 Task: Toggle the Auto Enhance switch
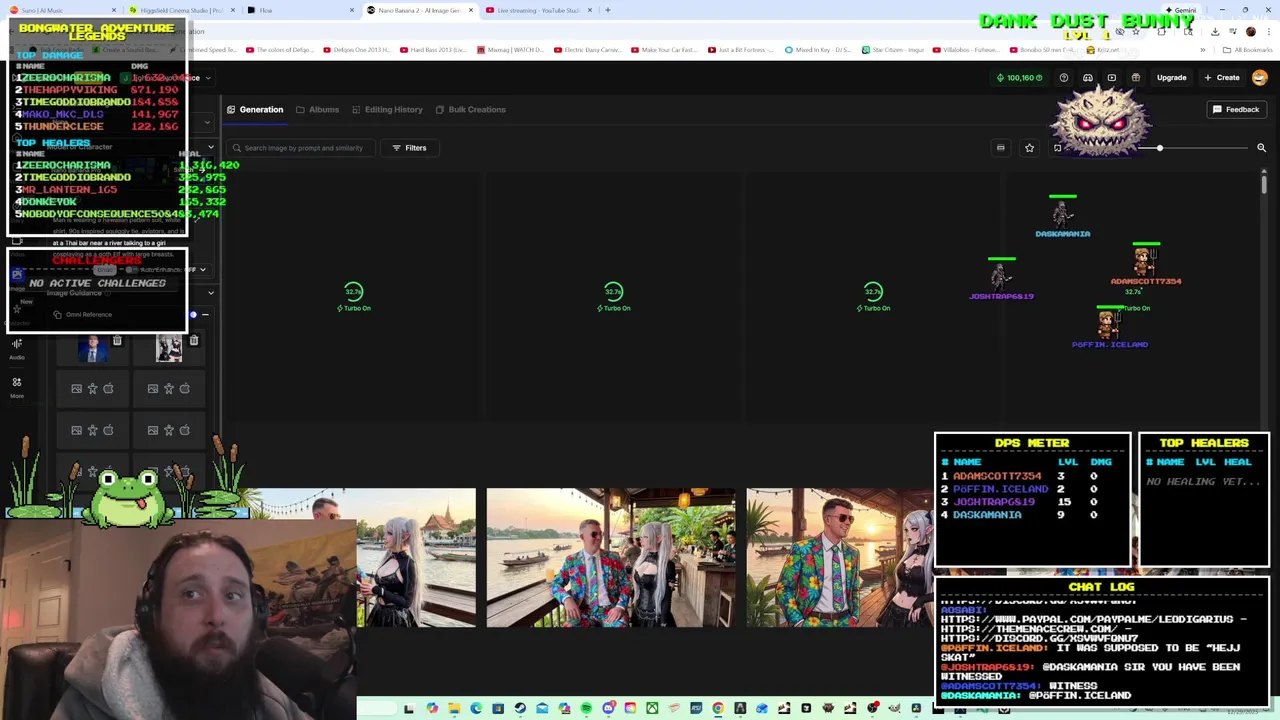pos(133,270)
